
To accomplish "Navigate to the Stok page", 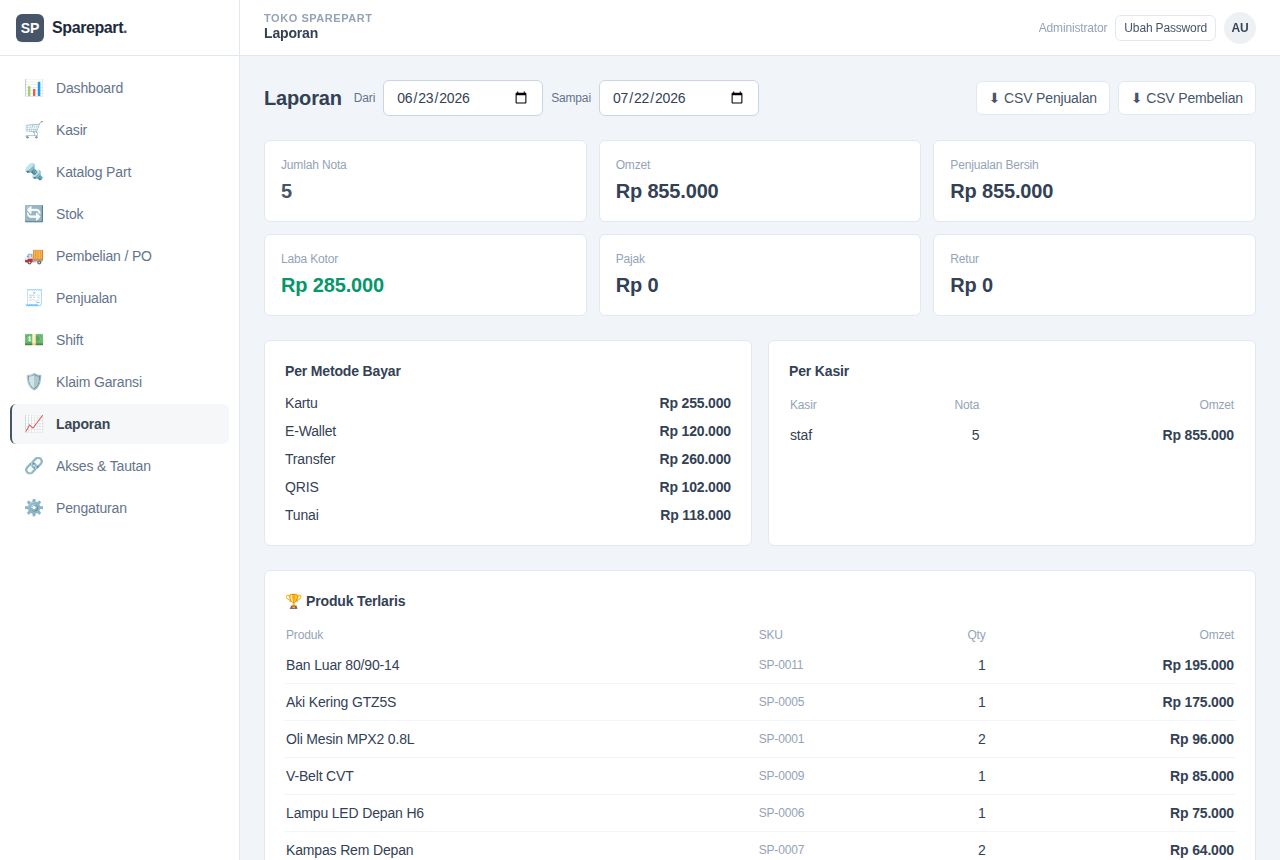I will (x=119, y=214).
